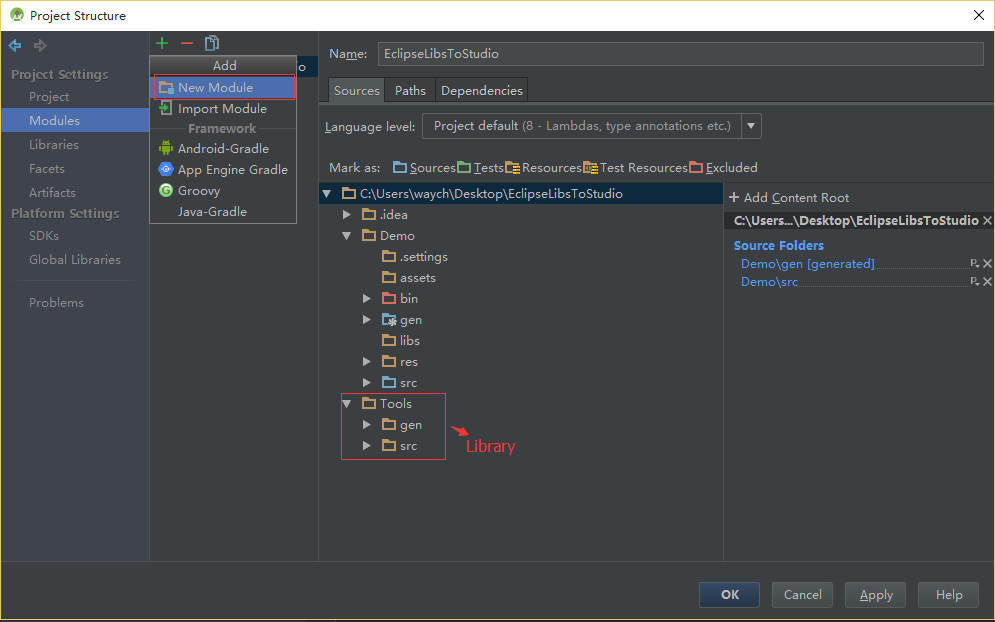Switch to the Paths tab
Image resolution: width=995 pixels, height=622 pixels.
[410, 91]
